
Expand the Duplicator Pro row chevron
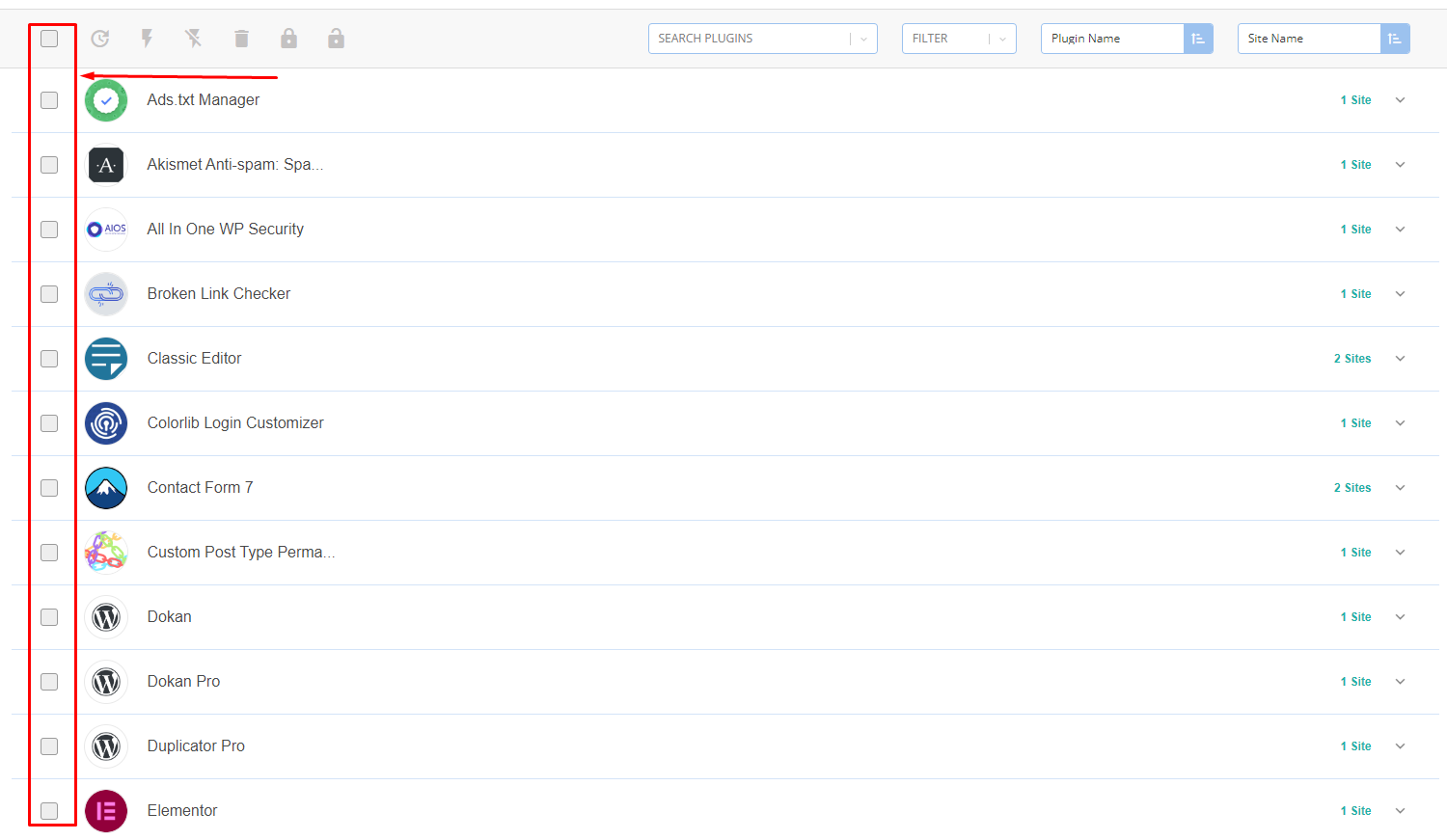click(1400, 746)
